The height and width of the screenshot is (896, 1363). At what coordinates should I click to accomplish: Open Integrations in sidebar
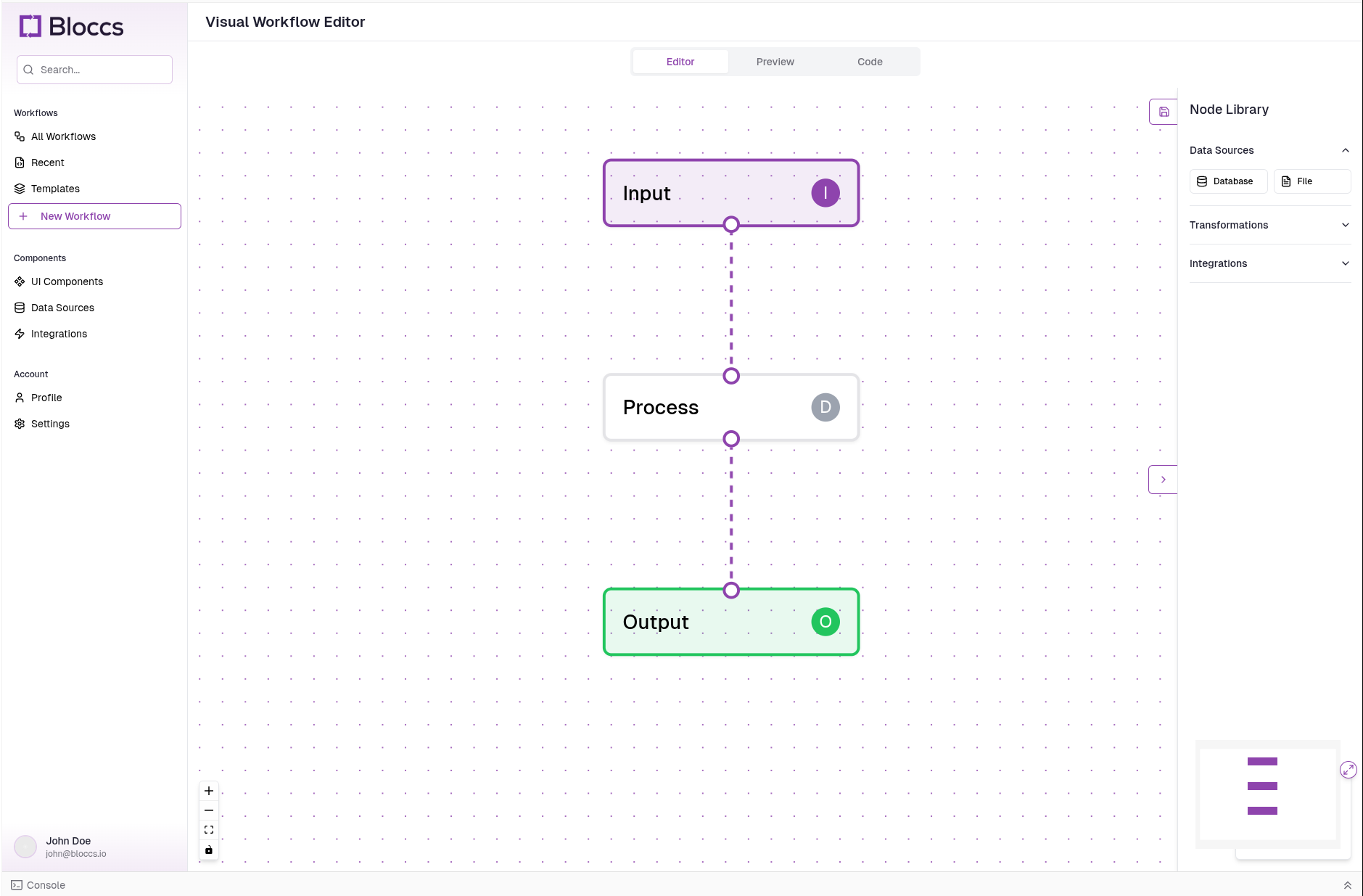point(94,334)
